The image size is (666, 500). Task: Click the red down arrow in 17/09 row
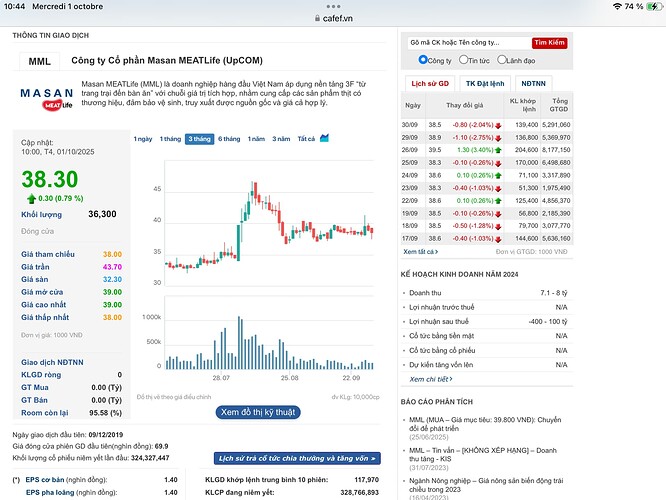(498, 239)
